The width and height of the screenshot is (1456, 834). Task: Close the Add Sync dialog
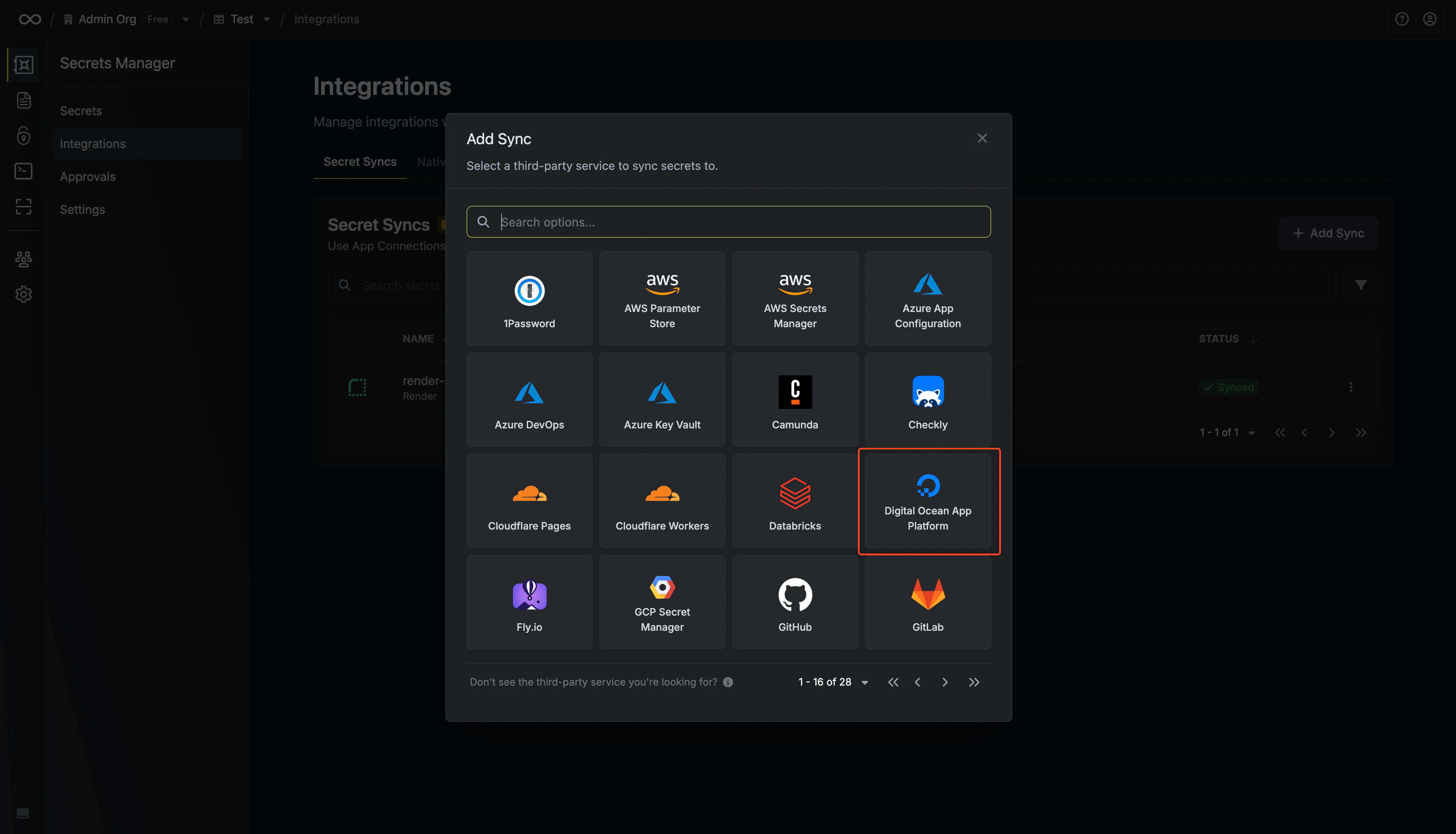coord(982,138)
